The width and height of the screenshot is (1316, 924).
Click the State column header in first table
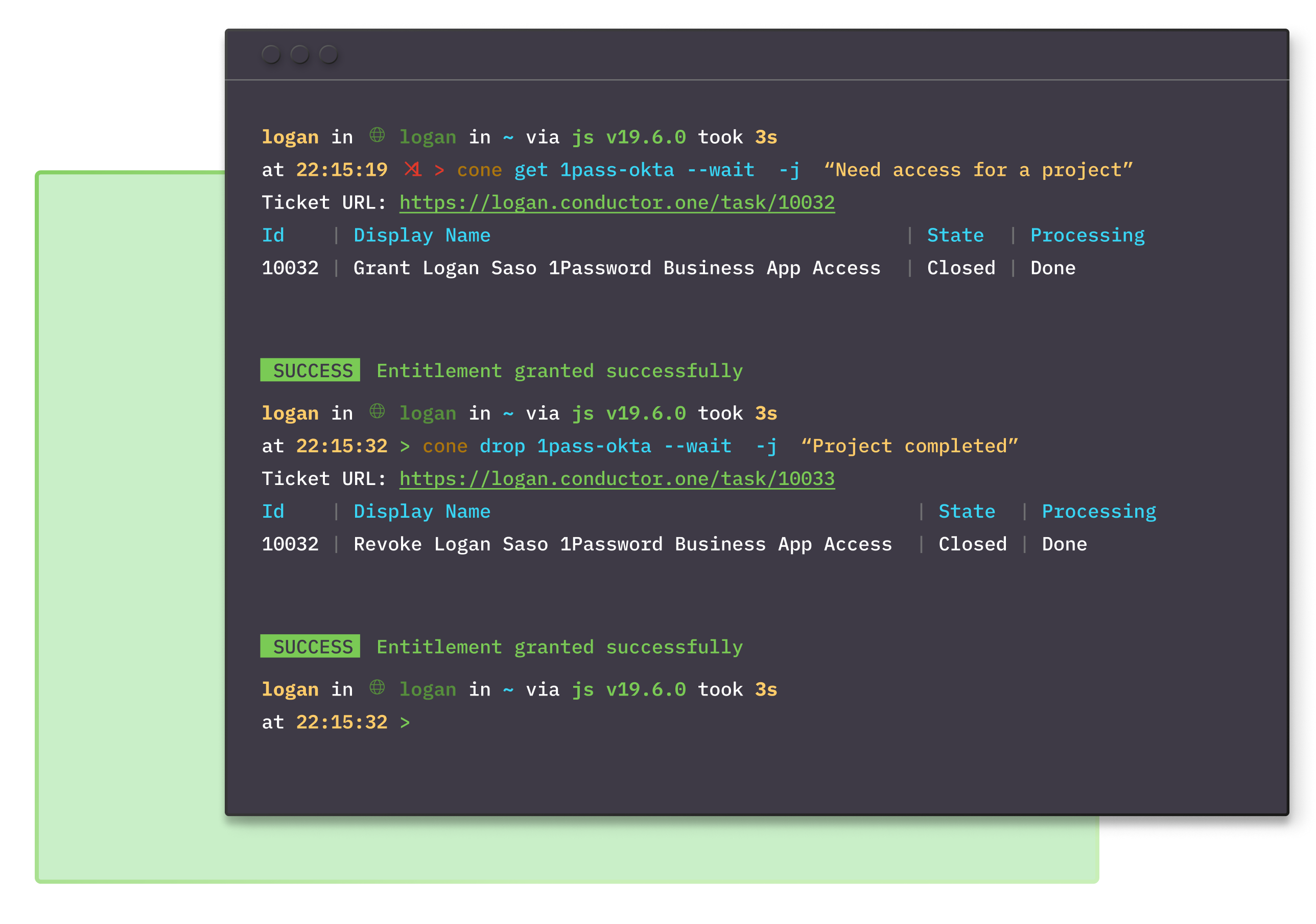(954, 235)
